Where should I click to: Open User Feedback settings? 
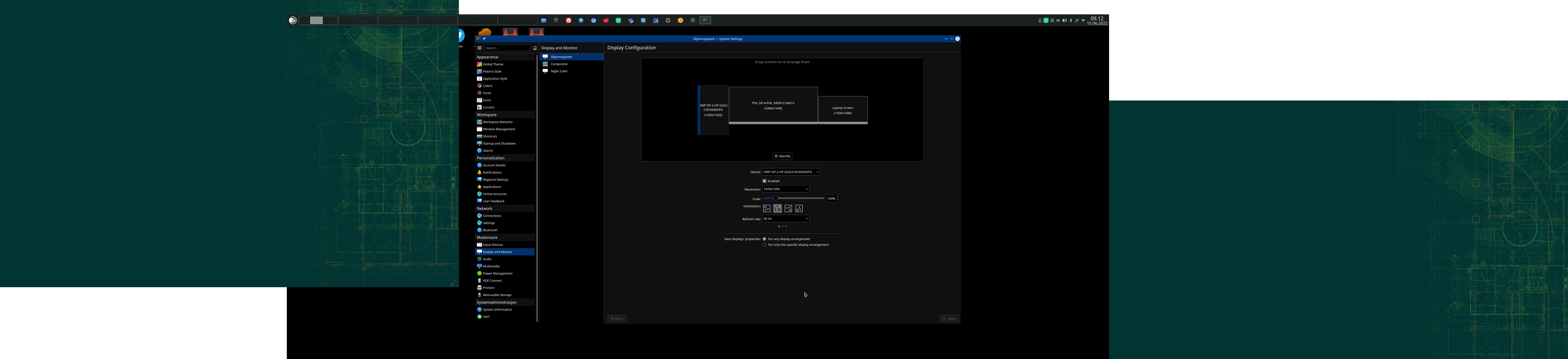[x=505, y=201]
